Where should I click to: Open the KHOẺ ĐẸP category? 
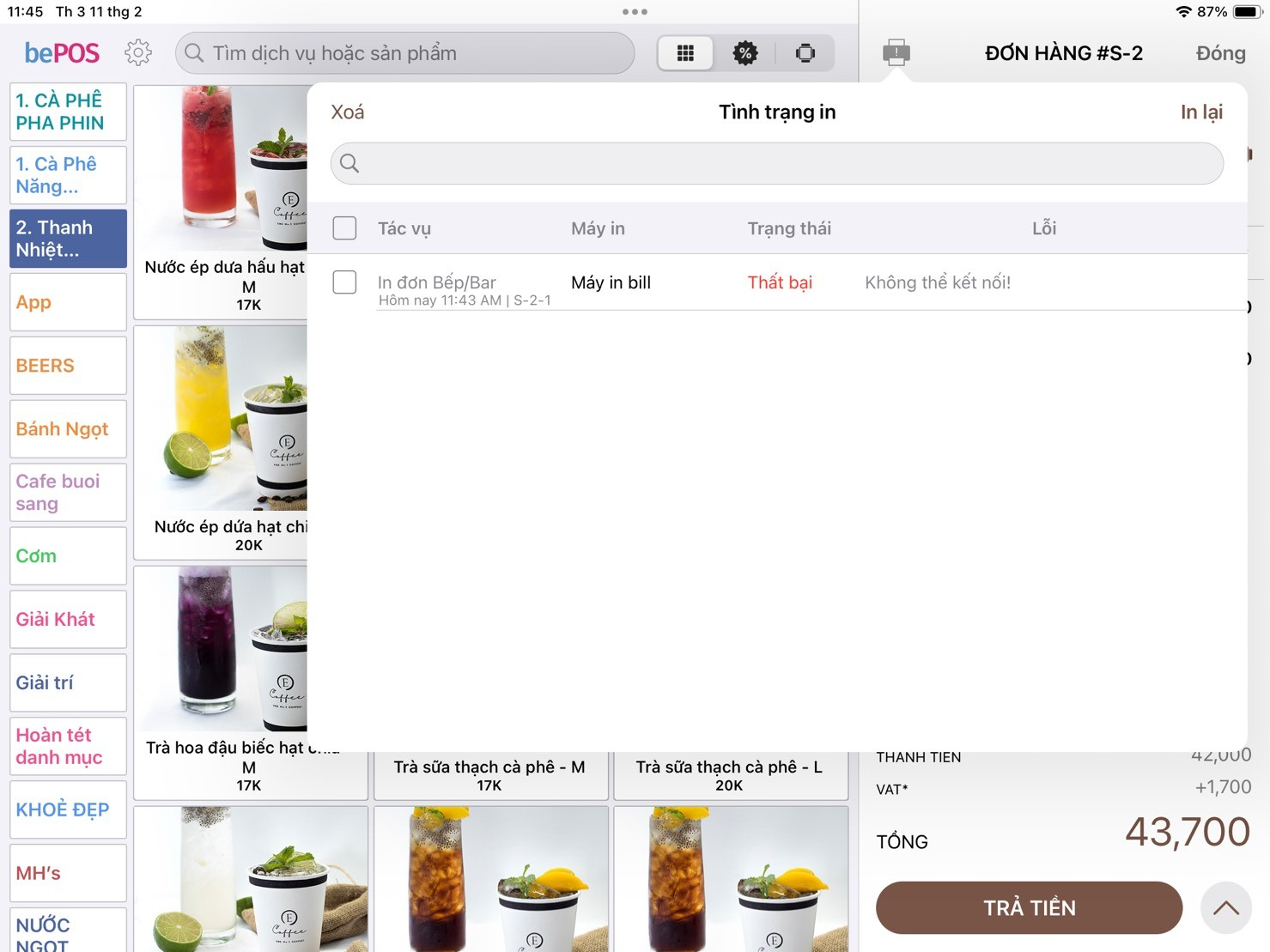(68, 810)
